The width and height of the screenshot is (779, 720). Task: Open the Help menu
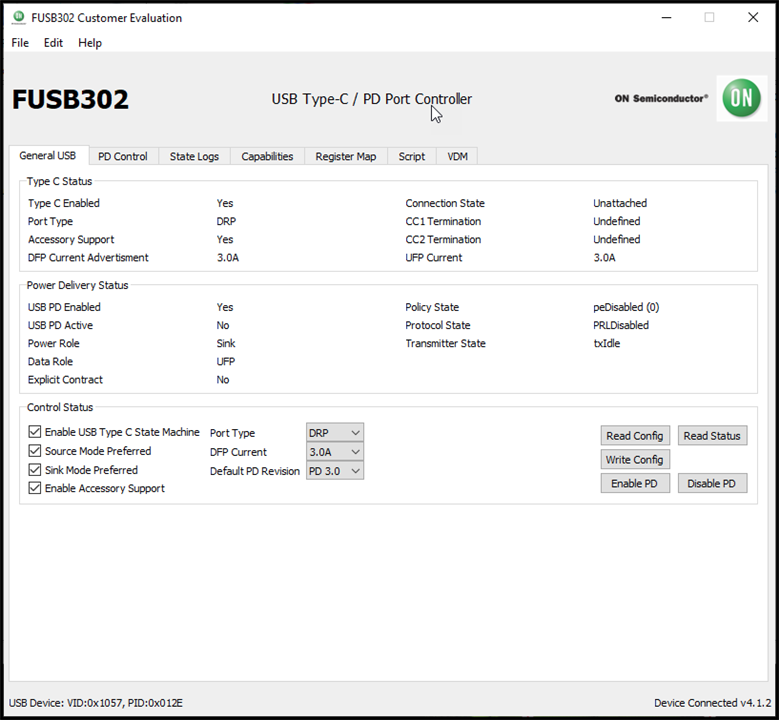pyautogui.click(x=90, y=43)
